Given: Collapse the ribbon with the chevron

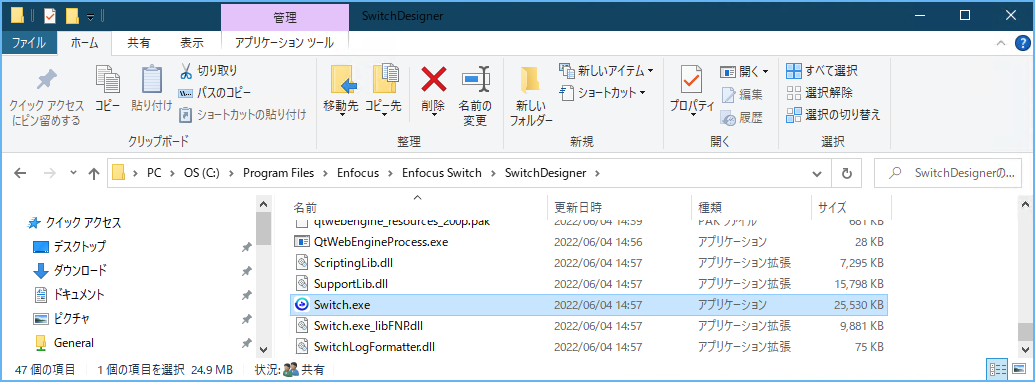Looking at the screenshot, I should pos(1001,43).
